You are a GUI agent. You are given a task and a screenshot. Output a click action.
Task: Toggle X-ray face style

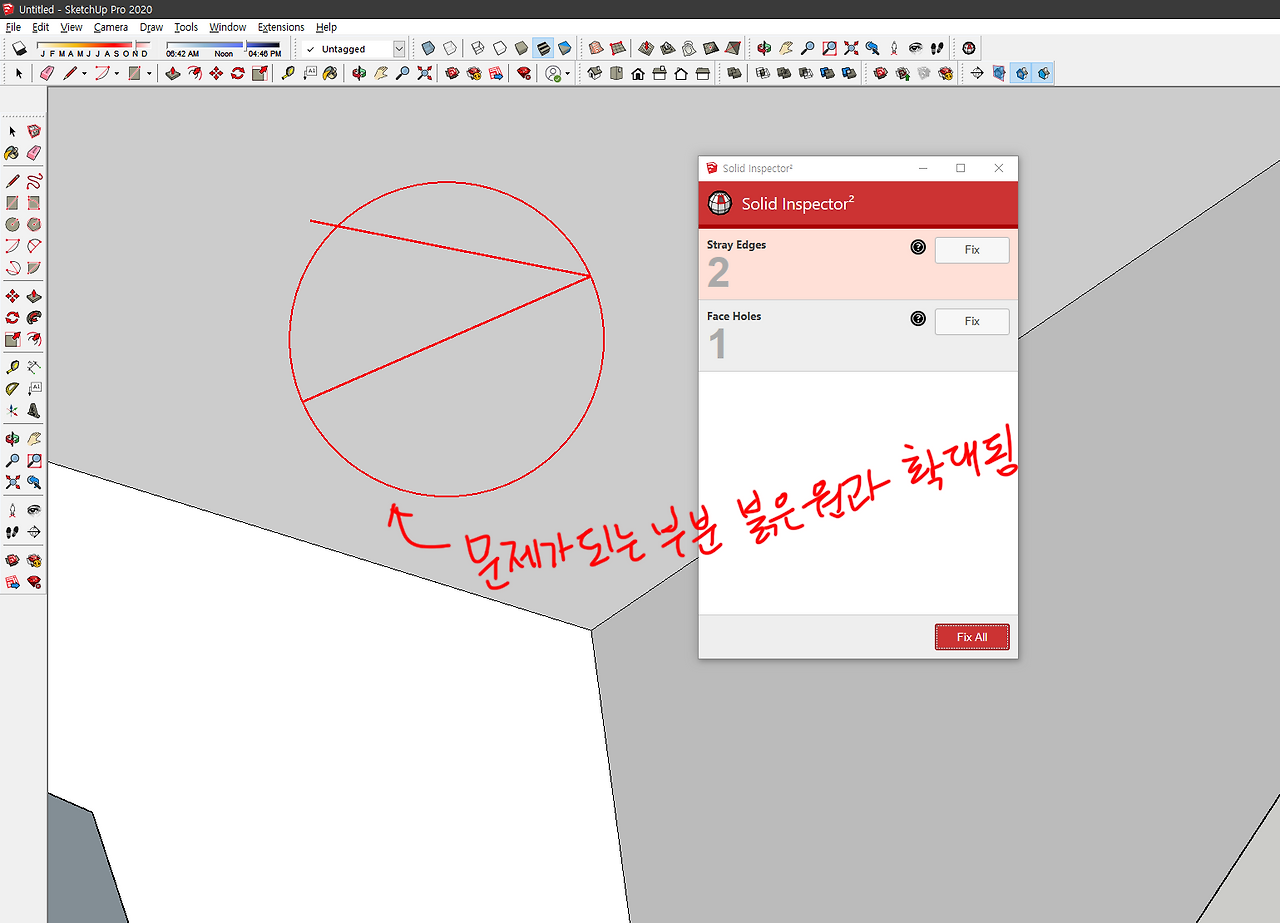tap(429, 48)
